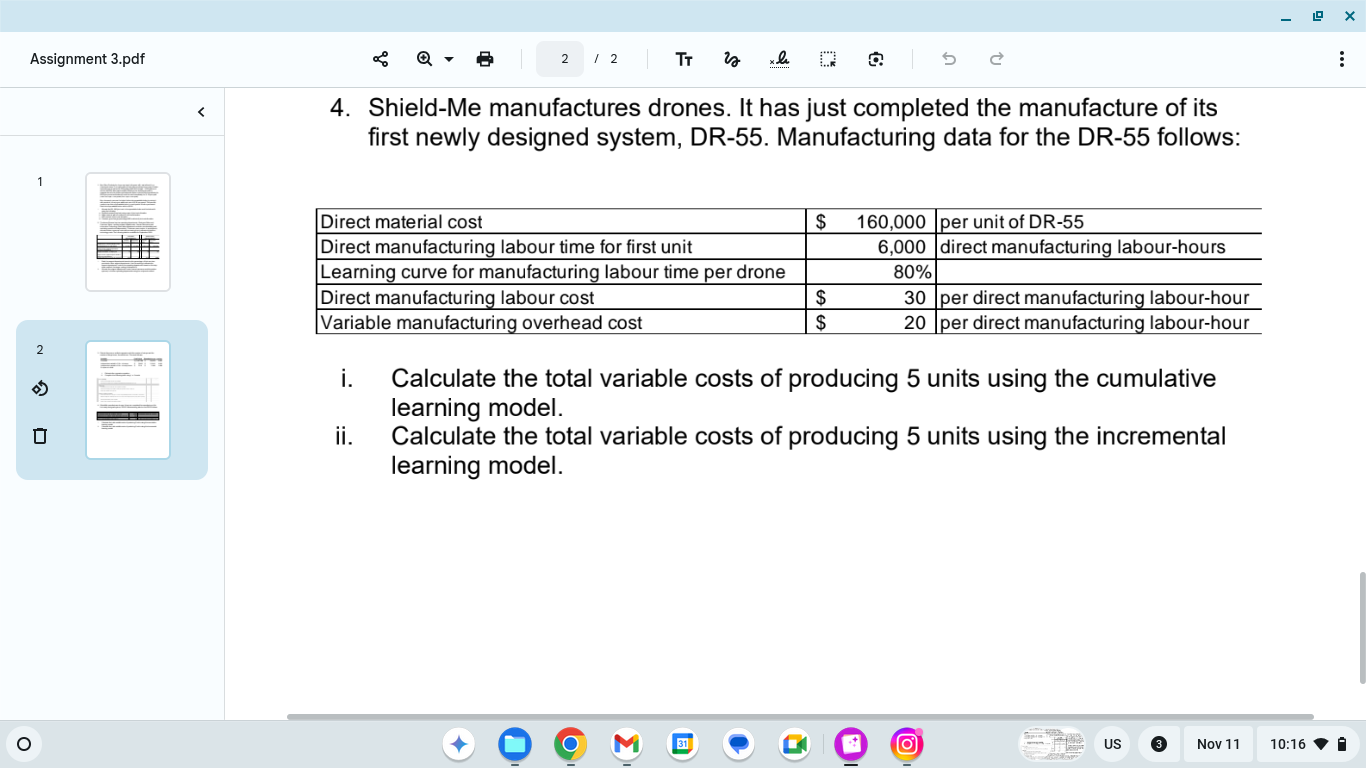Select the page 1 thumbnail

pos(128,232)
